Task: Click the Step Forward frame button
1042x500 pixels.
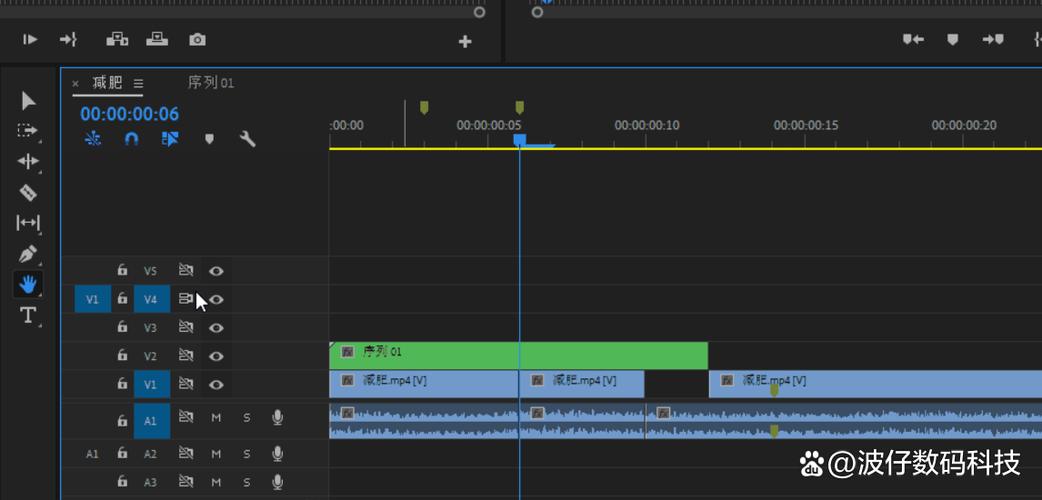Action: click(30, 40)
